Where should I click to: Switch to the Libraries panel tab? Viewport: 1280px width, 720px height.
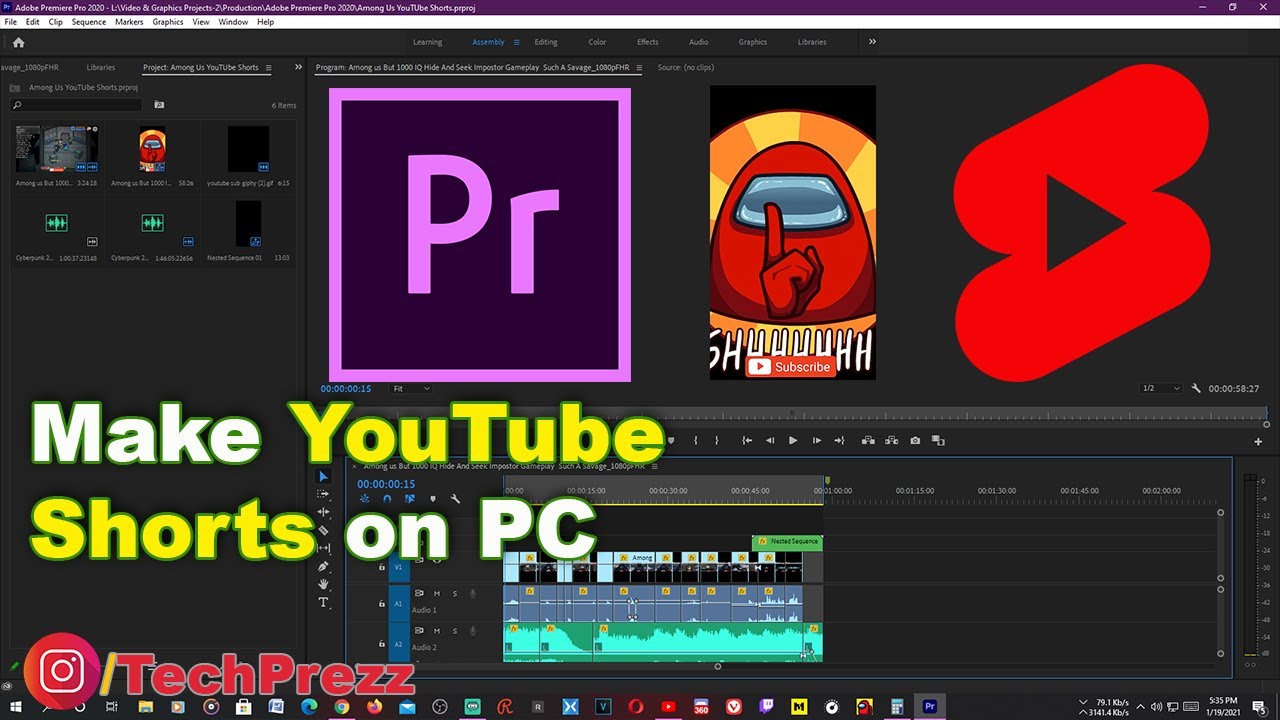pos(101,68)
